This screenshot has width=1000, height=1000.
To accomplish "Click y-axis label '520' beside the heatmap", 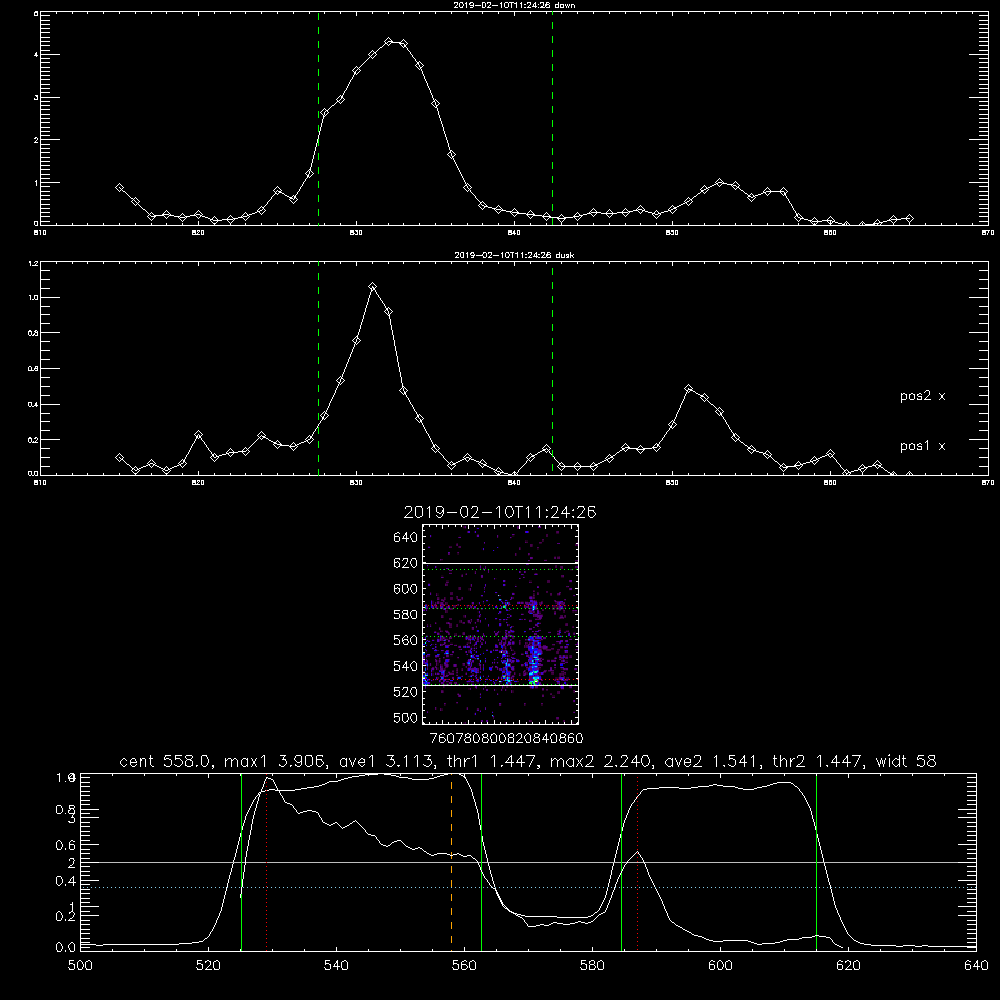I will (x=406, y=692).
